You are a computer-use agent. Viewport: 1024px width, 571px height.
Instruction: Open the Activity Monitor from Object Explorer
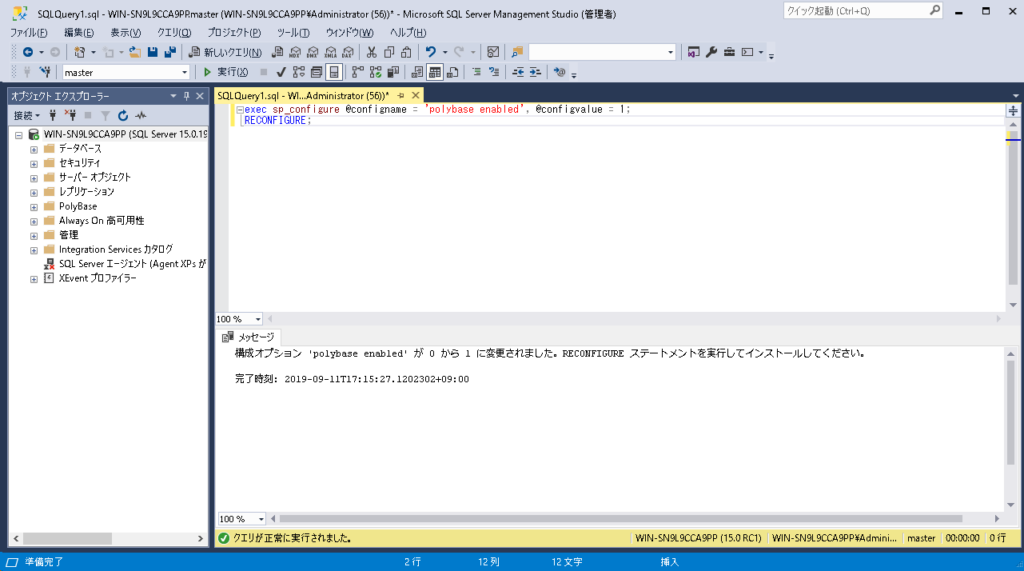point(141,115)
